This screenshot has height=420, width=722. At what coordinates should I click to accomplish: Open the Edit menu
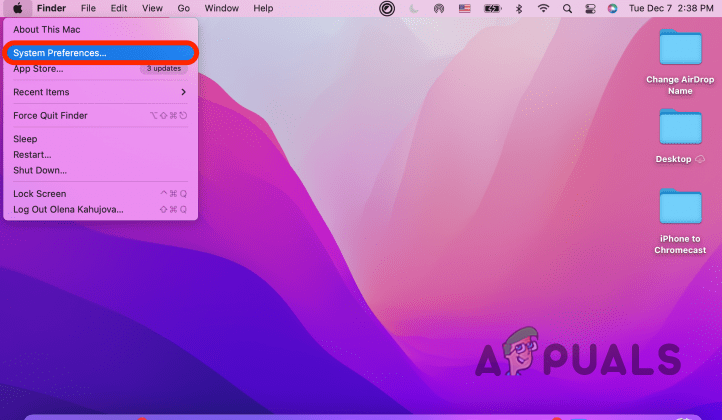tap(119, 8)
